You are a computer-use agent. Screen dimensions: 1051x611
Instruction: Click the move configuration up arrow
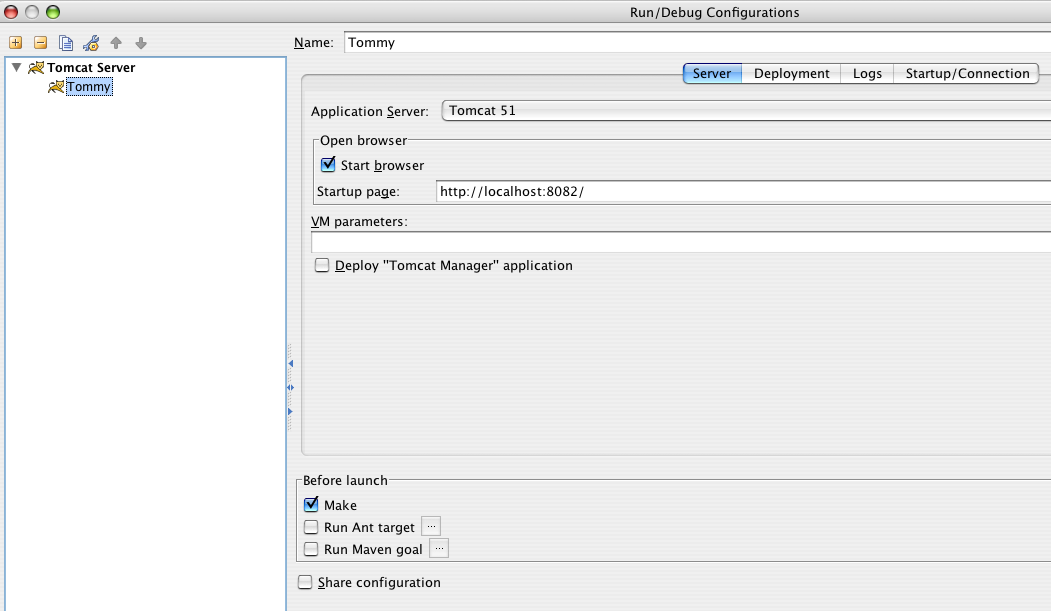[x=116, y=43]
